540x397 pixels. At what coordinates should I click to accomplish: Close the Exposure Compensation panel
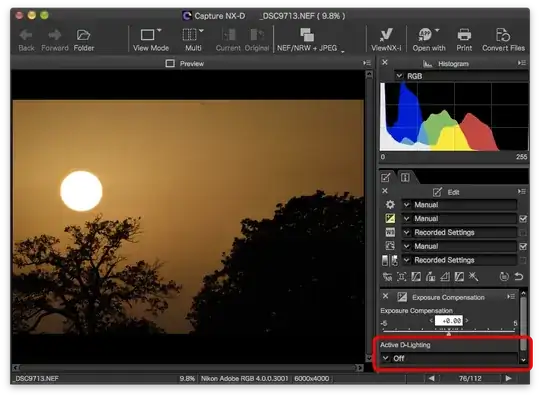[385, 296]
